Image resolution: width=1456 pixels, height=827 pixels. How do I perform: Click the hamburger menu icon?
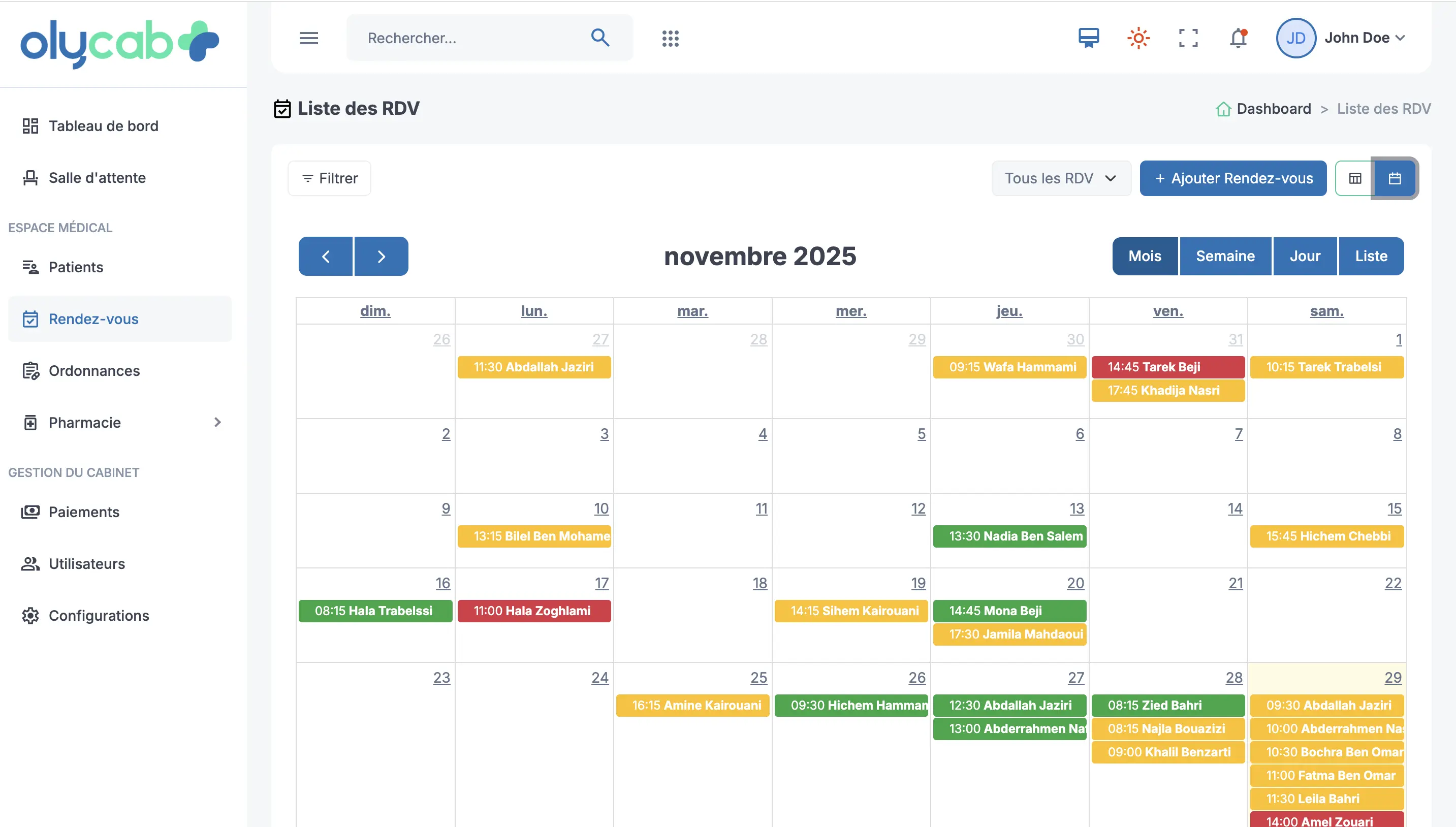point(308,38)
